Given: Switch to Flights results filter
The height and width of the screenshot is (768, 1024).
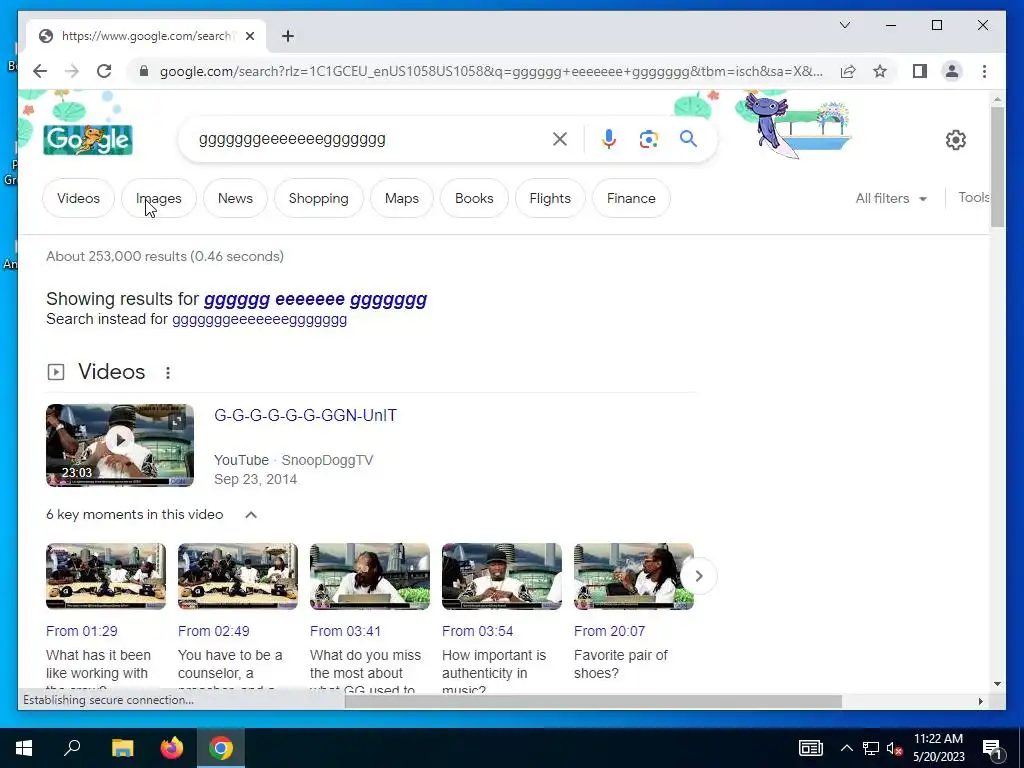Looking at the screenshot, I should 550,198.
